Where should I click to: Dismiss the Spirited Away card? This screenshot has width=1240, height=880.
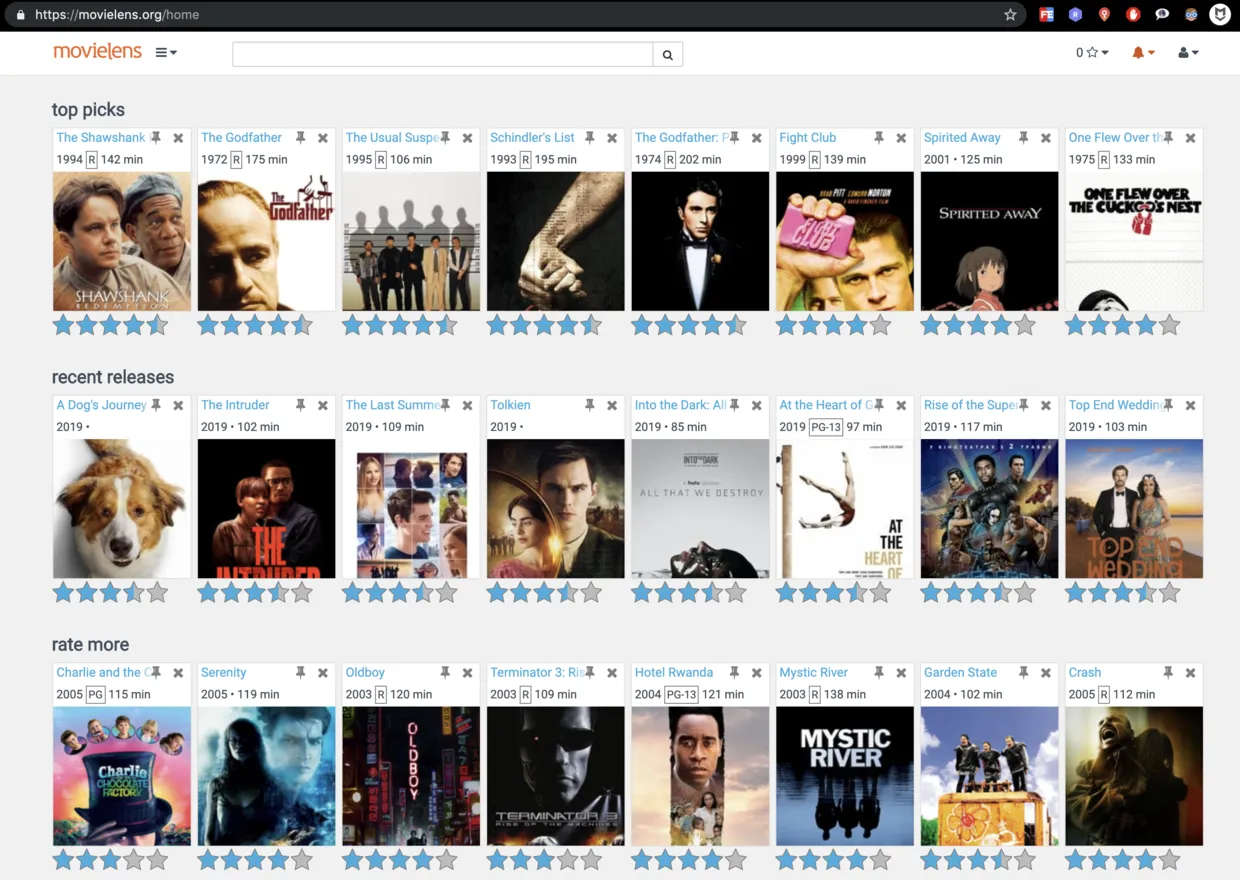tap(1046, 138)
